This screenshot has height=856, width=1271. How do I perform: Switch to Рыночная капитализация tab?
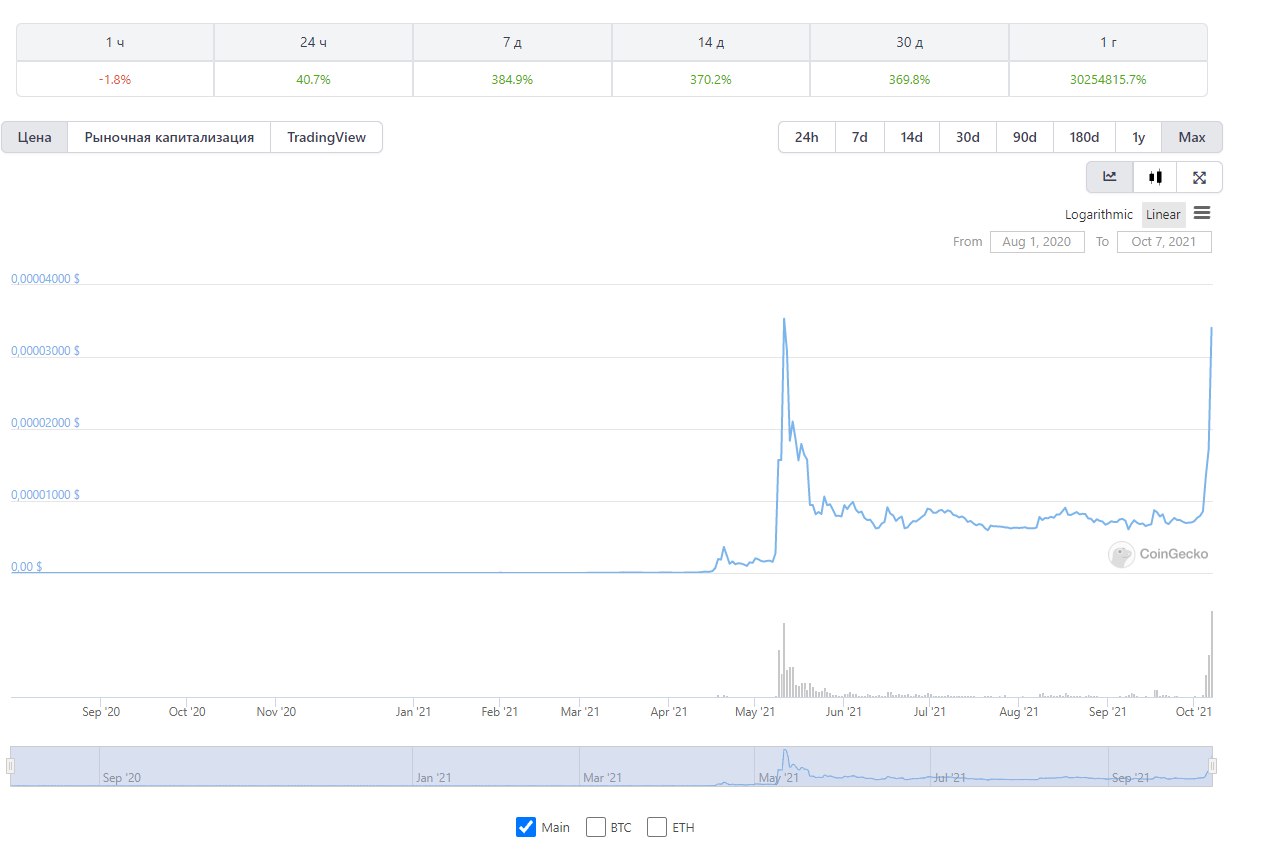[169, 137]
